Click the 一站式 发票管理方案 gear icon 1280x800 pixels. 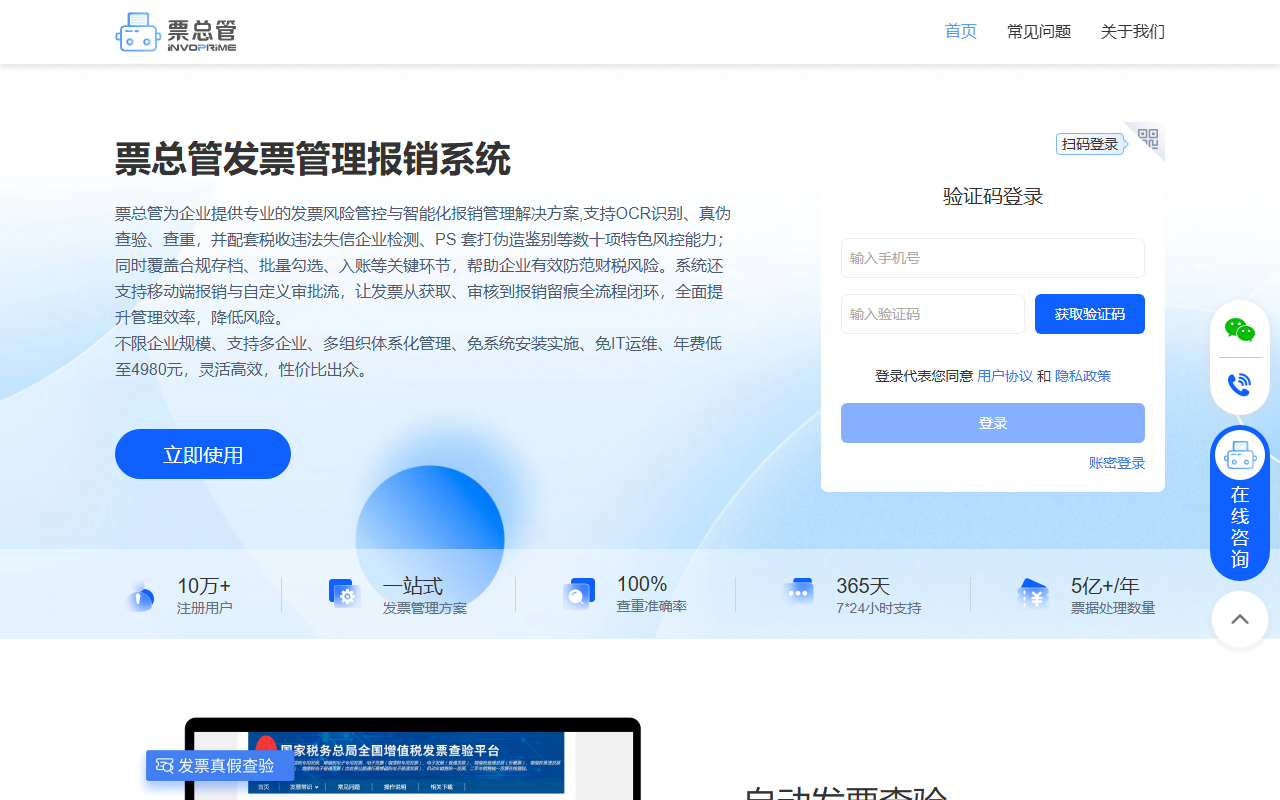click(x=344, y=594)
